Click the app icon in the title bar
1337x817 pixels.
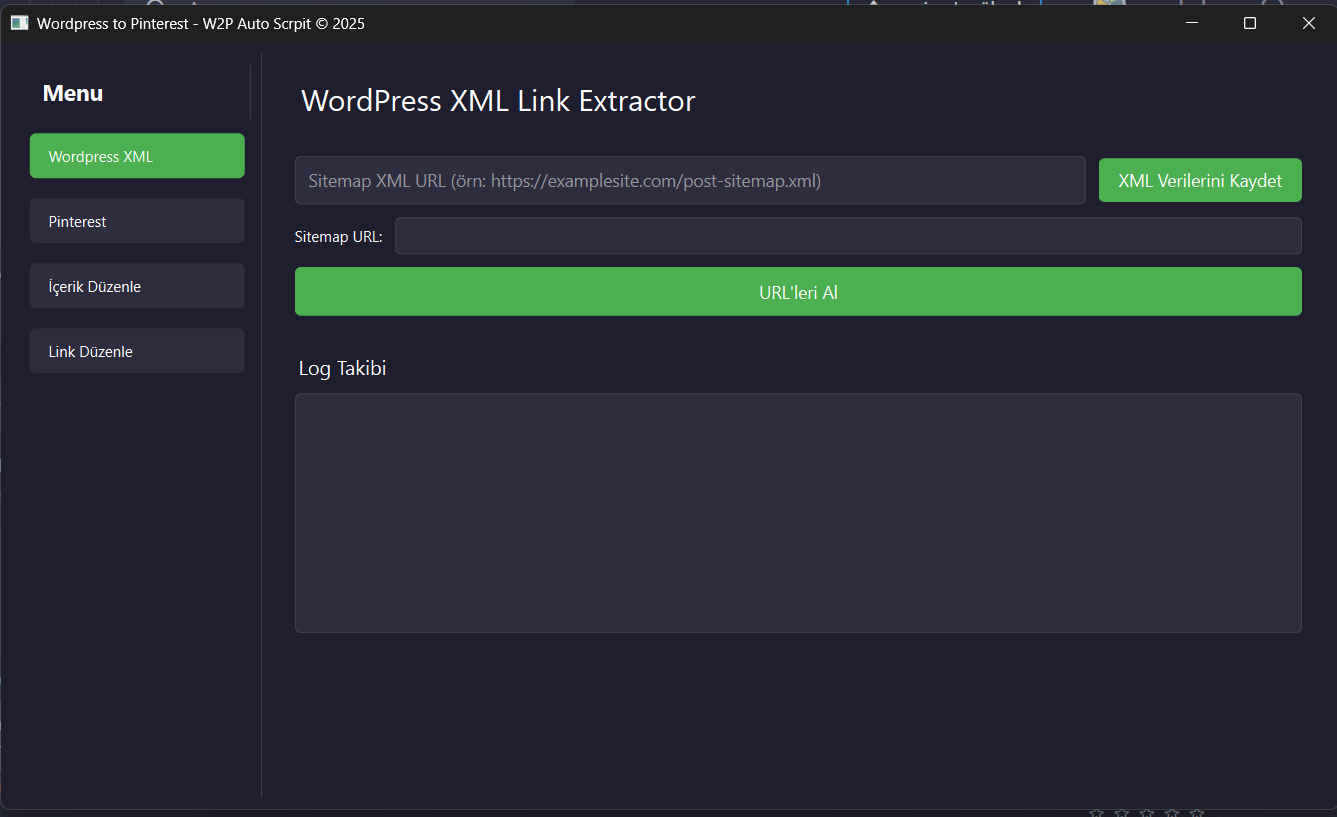[x=19, y=23]
